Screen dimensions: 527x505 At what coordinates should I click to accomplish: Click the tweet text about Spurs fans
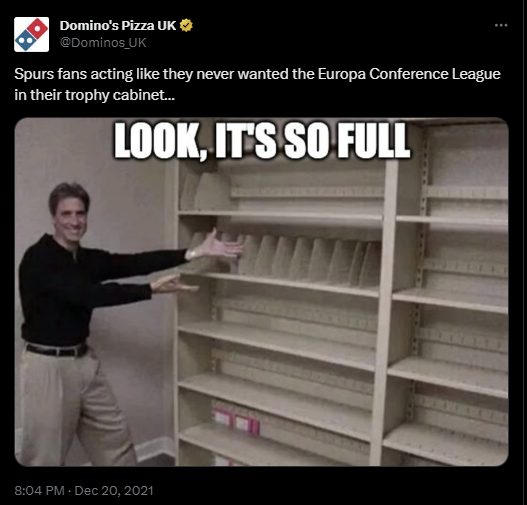point(257,84)
